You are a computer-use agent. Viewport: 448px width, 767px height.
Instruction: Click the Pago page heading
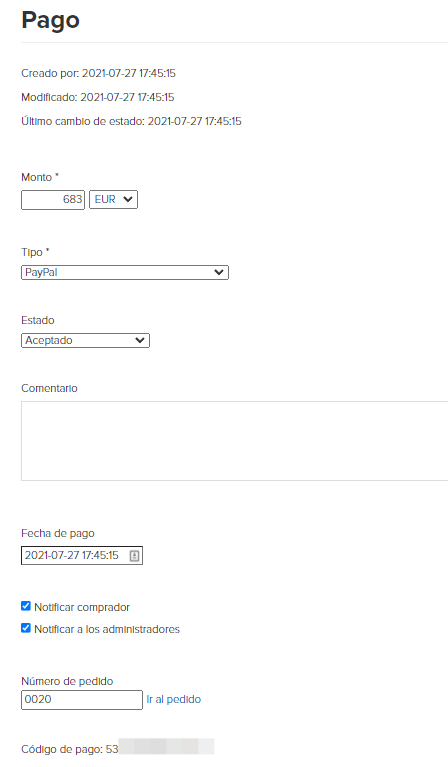point(50,21)
